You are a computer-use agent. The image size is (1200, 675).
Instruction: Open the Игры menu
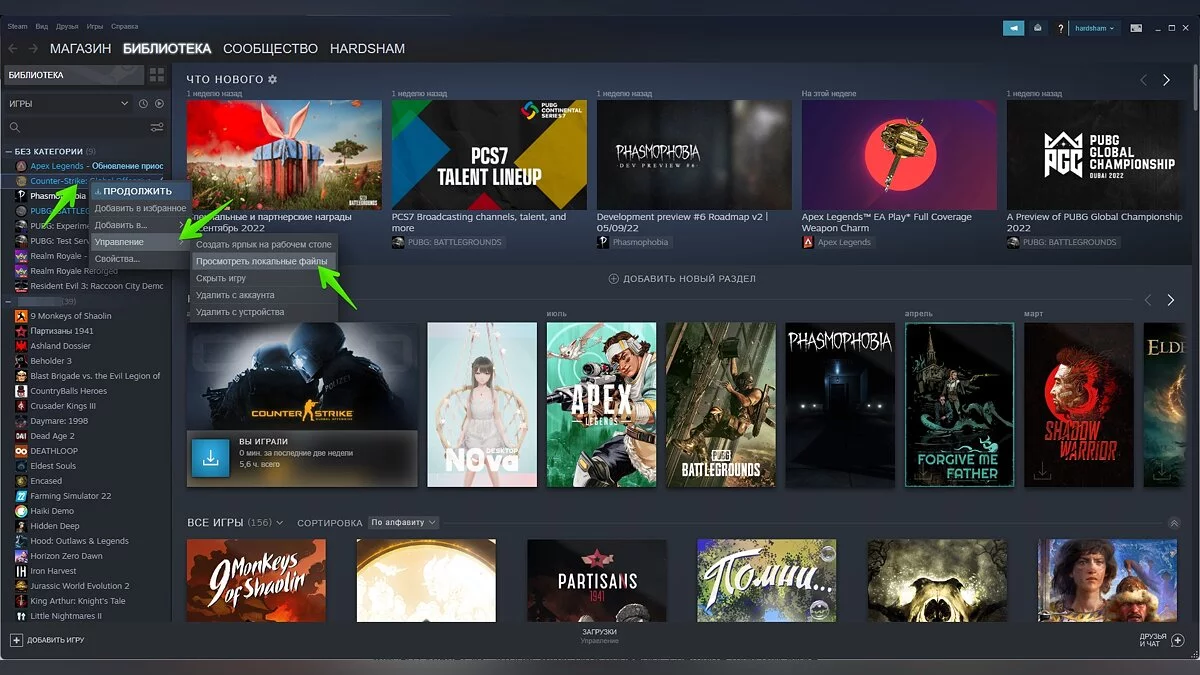(x=95, y=25)
